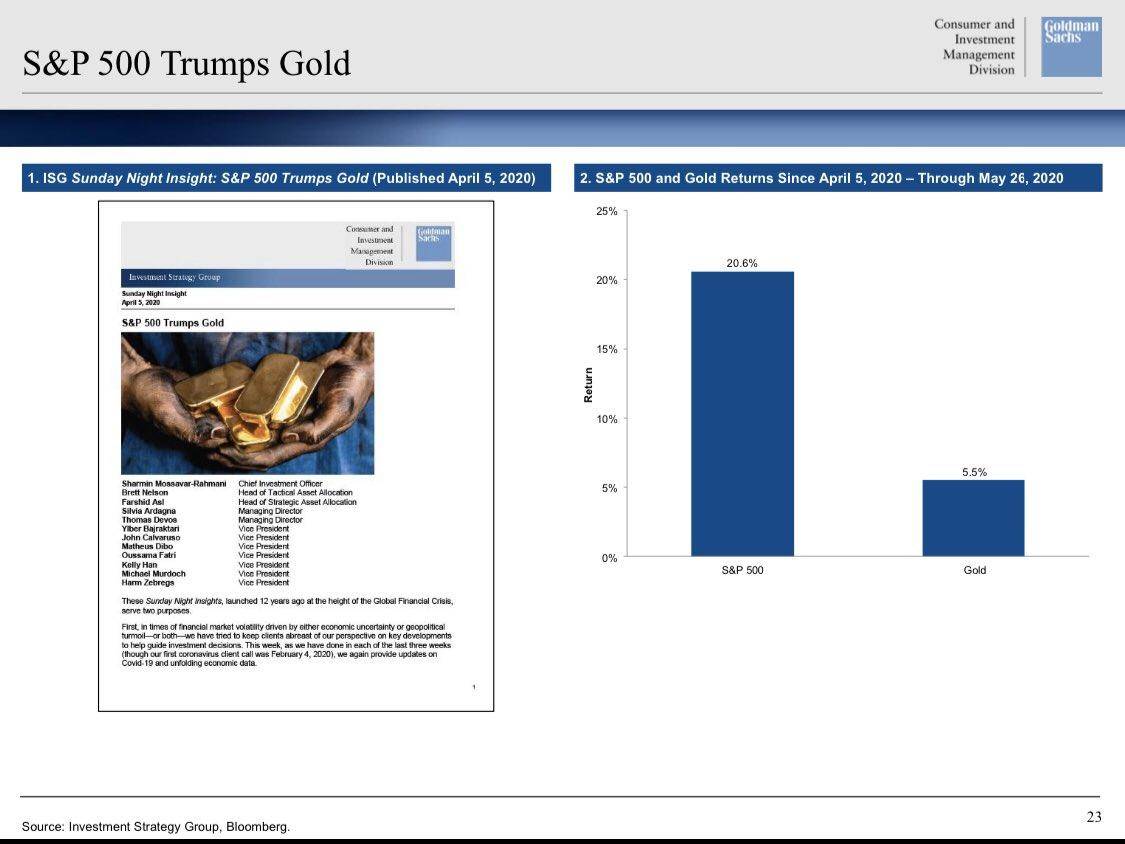Click the '15%' y-axis tick label

coord(606,350)
